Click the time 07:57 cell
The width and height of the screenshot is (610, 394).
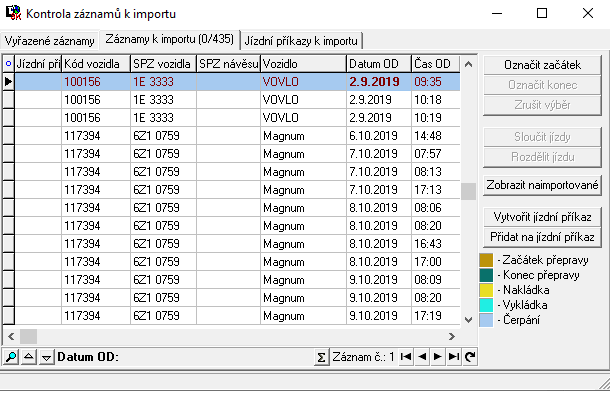(436, 154)
